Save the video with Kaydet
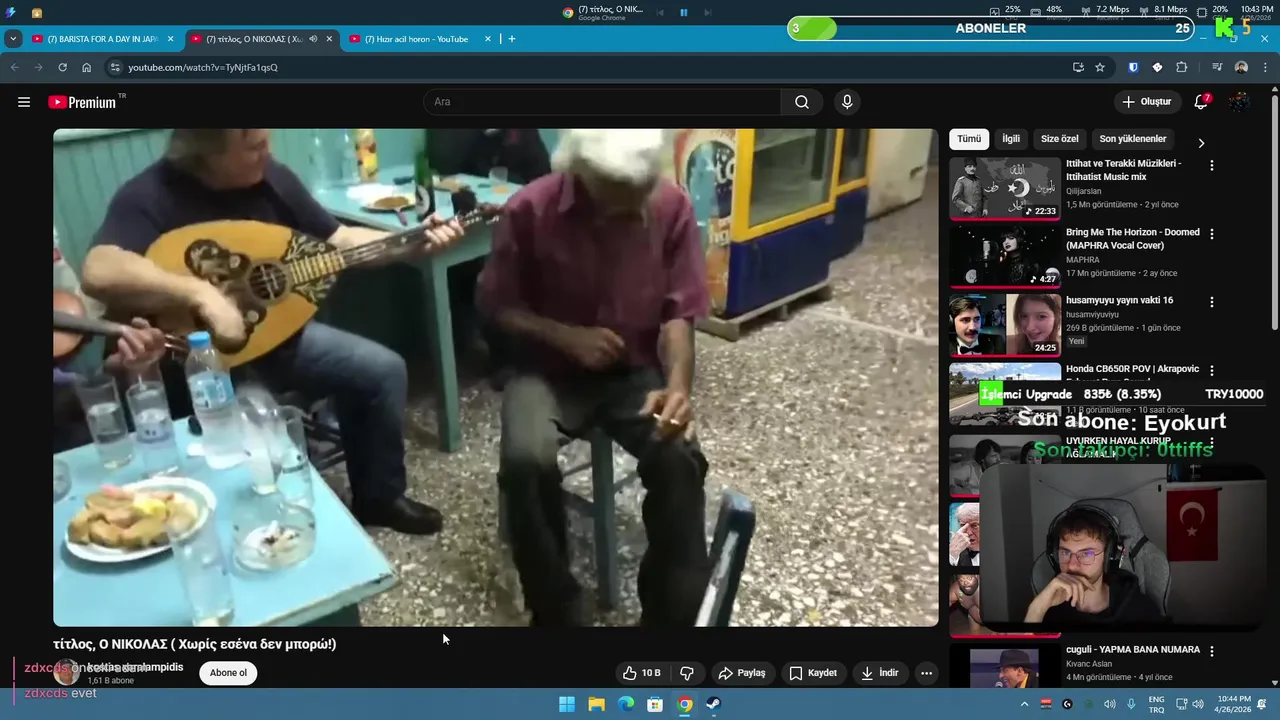The width and height of the screenshot is (1280, 720). click(813, 673)
